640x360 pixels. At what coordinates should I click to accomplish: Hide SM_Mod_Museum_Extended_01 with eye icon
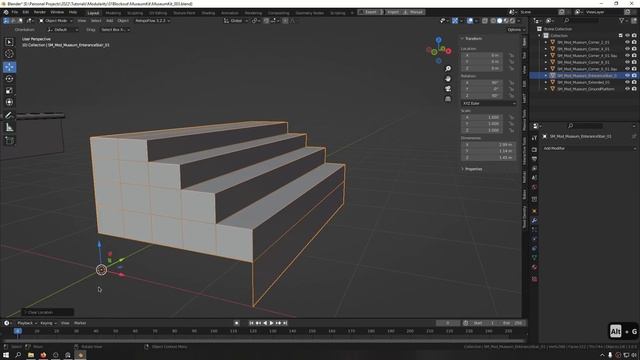click(x=627, y=82)
